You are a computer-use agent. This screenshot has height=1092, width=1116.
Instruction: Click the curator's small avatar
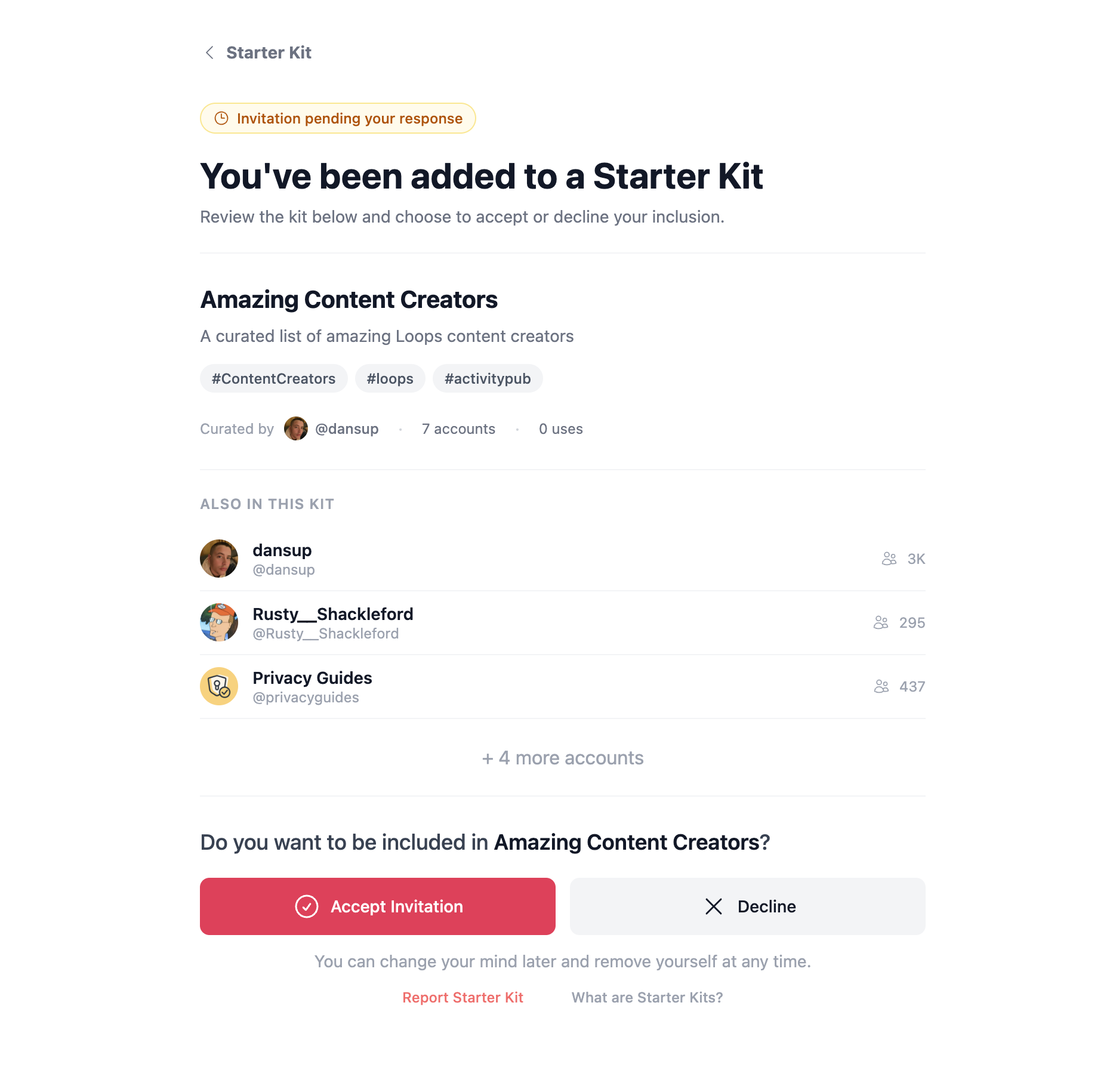pos(295,428)
